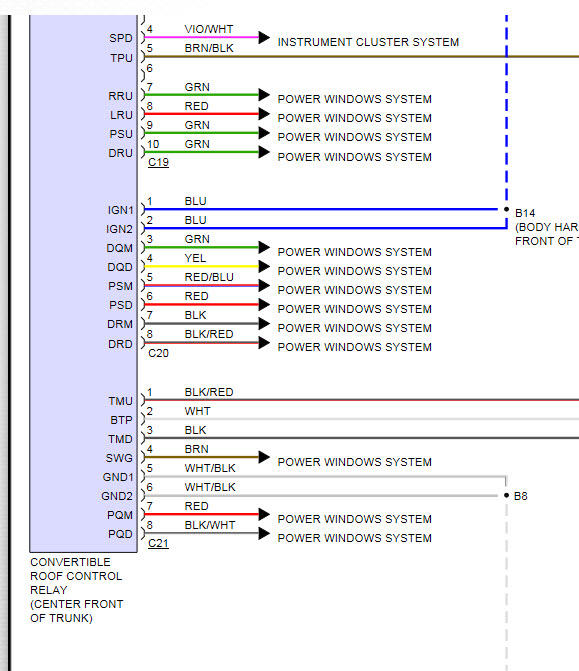Select the INSTRUMENT CLUSTER SYSTEM label

pyautogui.click(x=368, y=42)
